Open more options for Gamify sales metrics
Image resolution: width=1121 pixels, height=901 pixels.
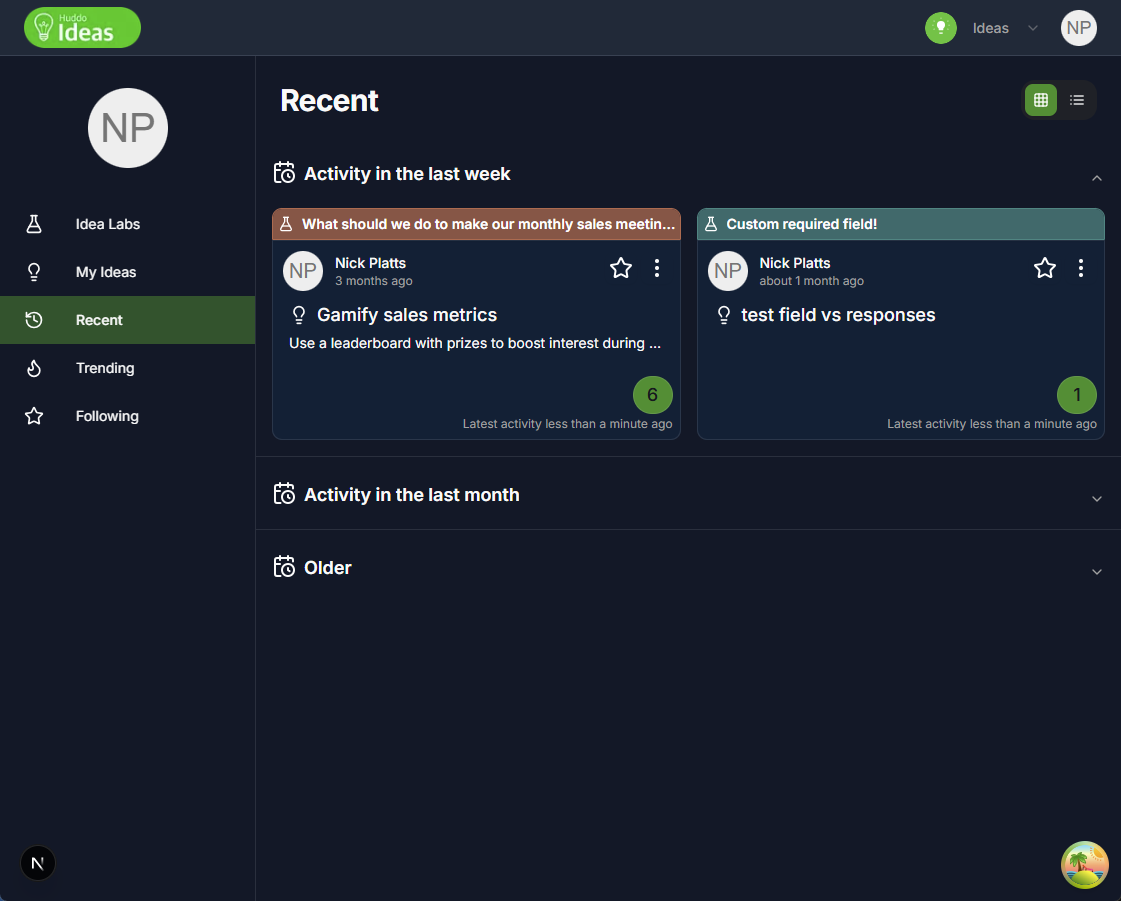657,268
